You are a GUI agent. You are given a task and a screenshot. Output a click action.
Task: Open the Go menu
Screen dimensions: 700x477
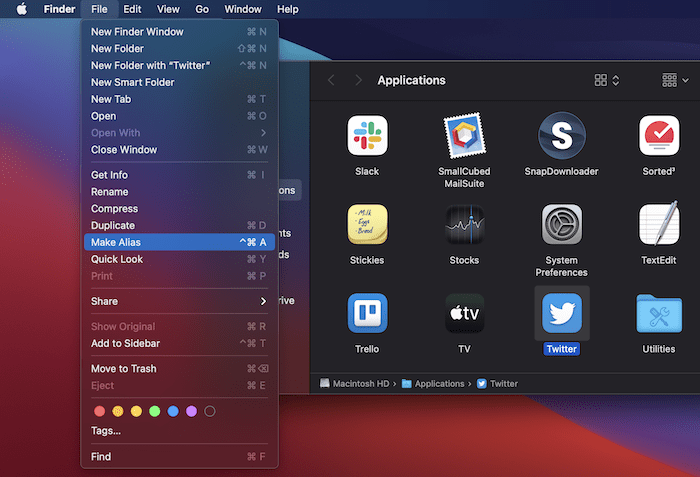point(202,9)
